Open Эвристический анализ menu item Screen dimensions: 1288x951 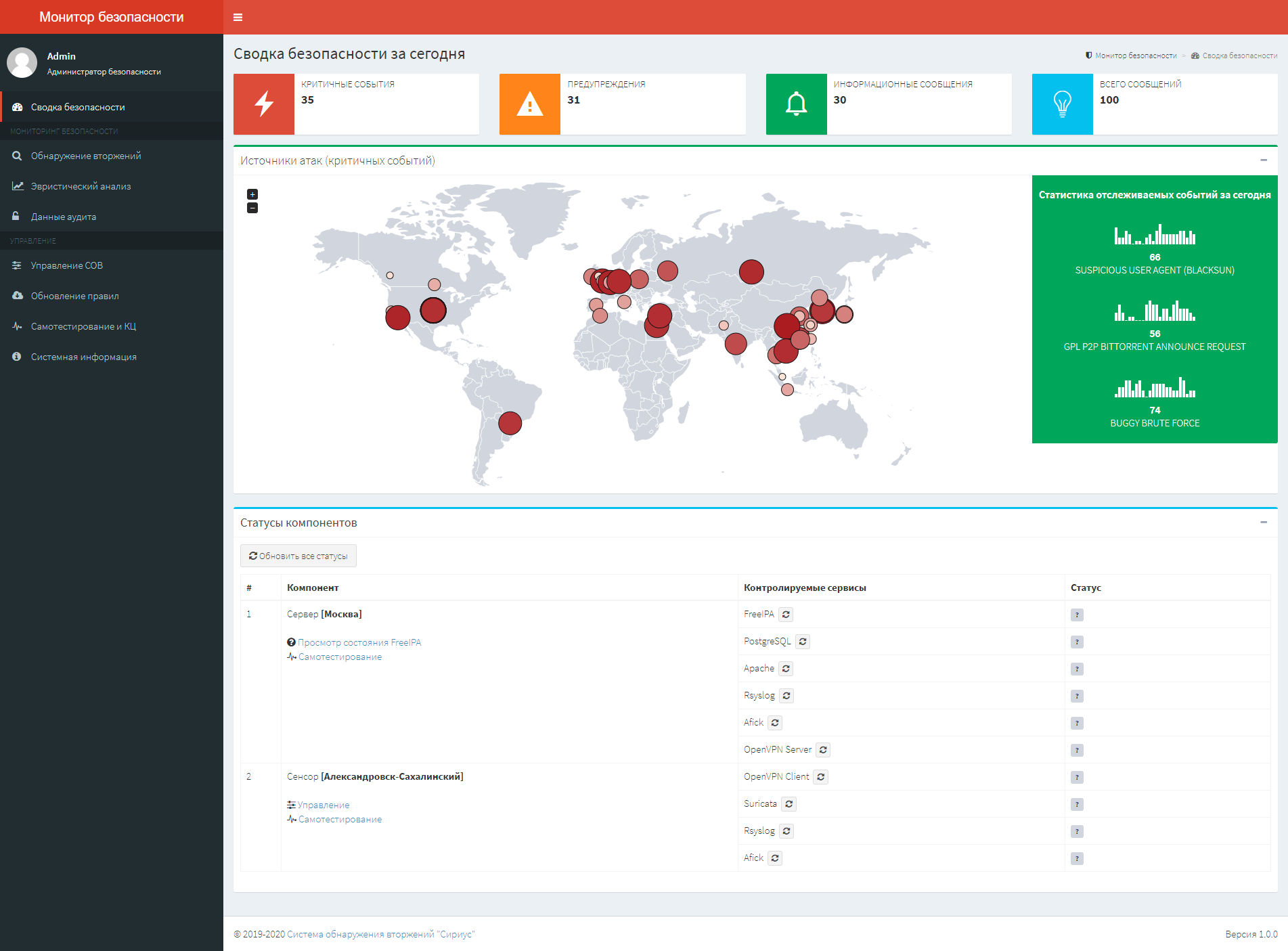pos(112,186)
